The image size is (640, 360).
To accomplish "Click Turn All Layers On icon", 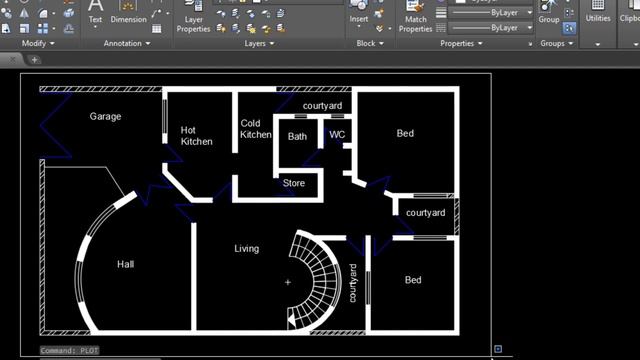I will [221, 28].
